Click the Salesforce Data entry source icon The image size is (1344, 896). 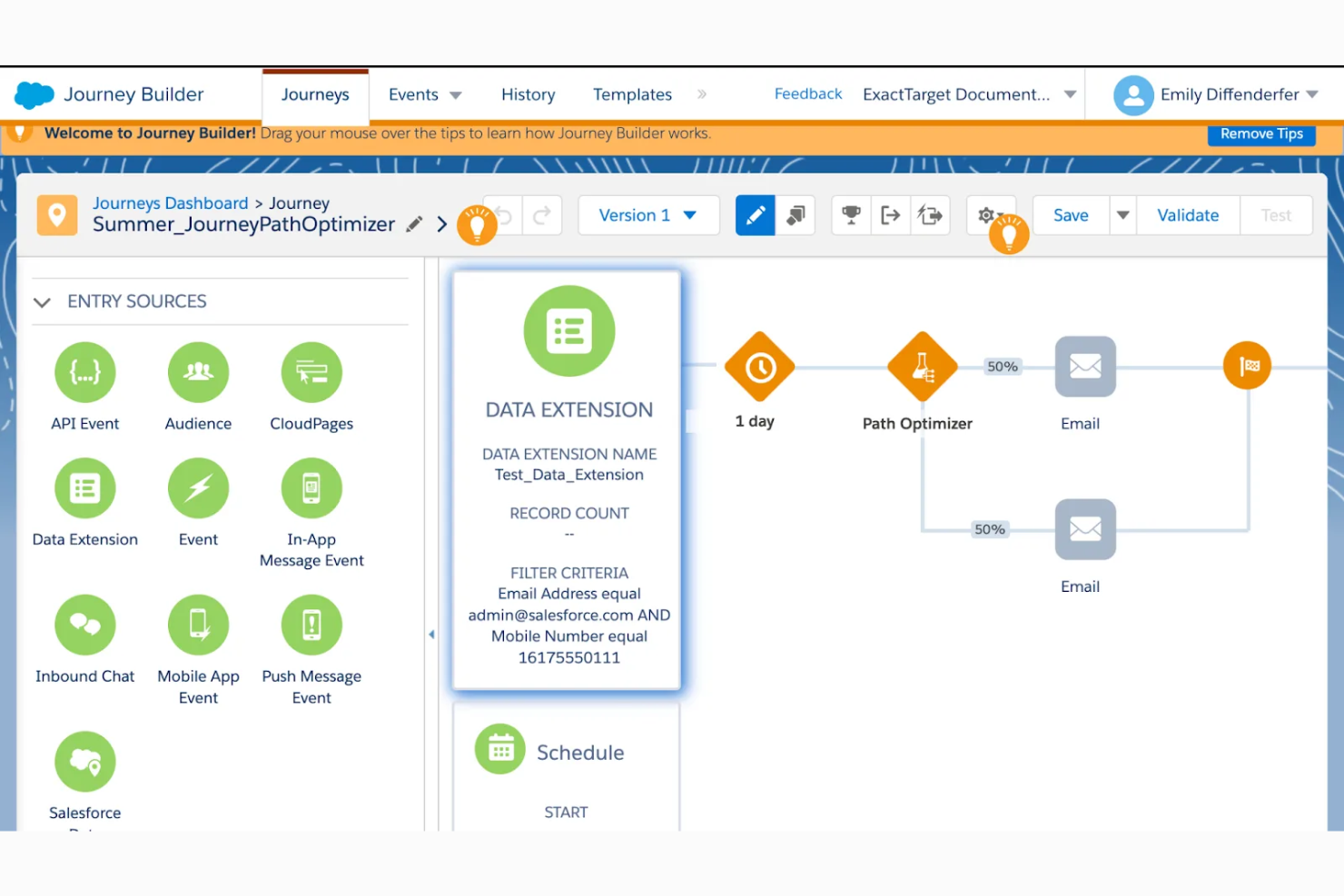click(x=85, y=762)
